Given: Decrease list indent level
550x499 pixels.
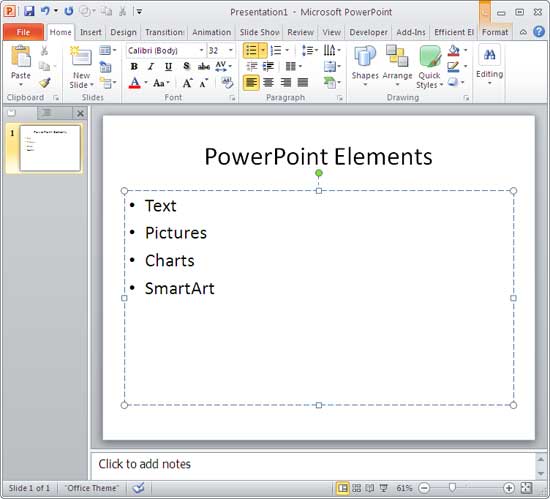Looking at the screenshot, I should (252, 66).
